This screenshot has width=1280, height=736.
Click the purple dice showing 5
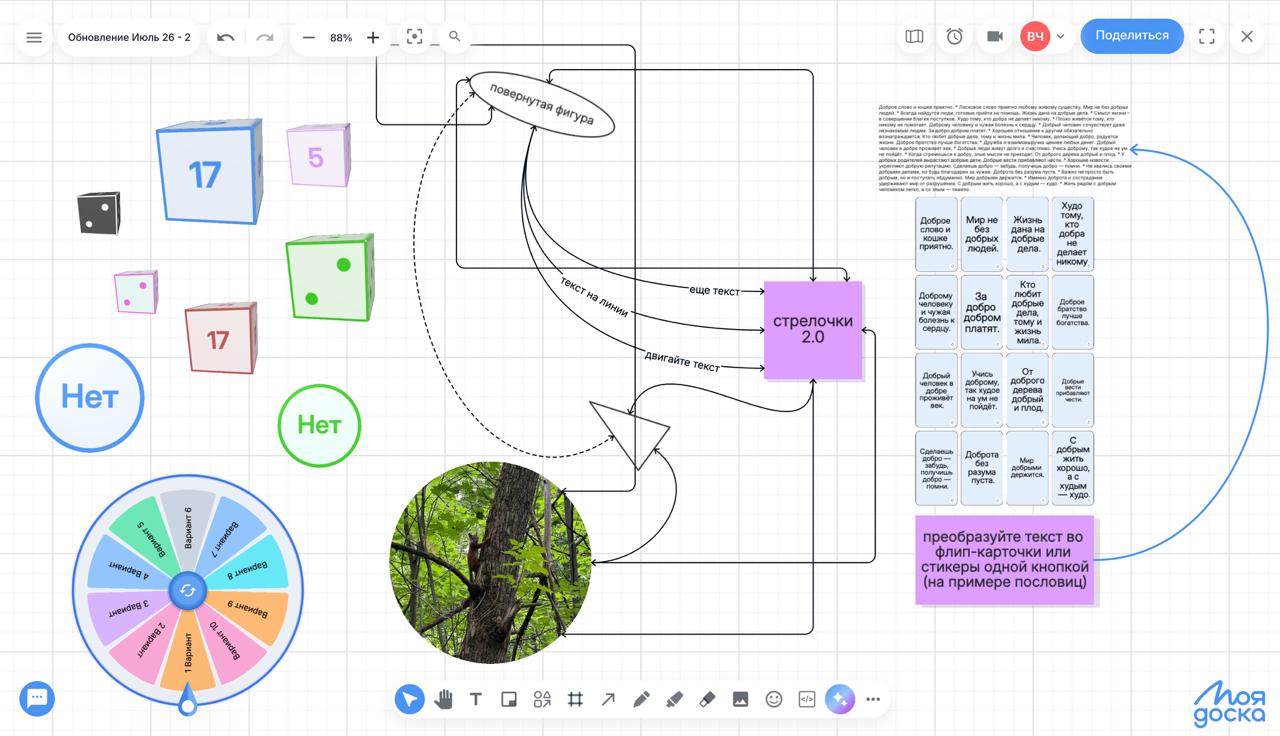[x=319, y=155]
